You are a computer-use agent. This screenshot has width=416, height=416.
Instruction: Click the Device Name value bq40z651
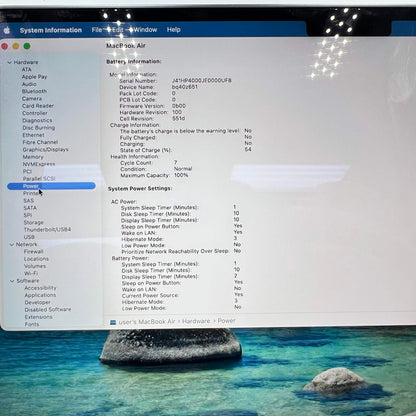[x=185, y=87]
